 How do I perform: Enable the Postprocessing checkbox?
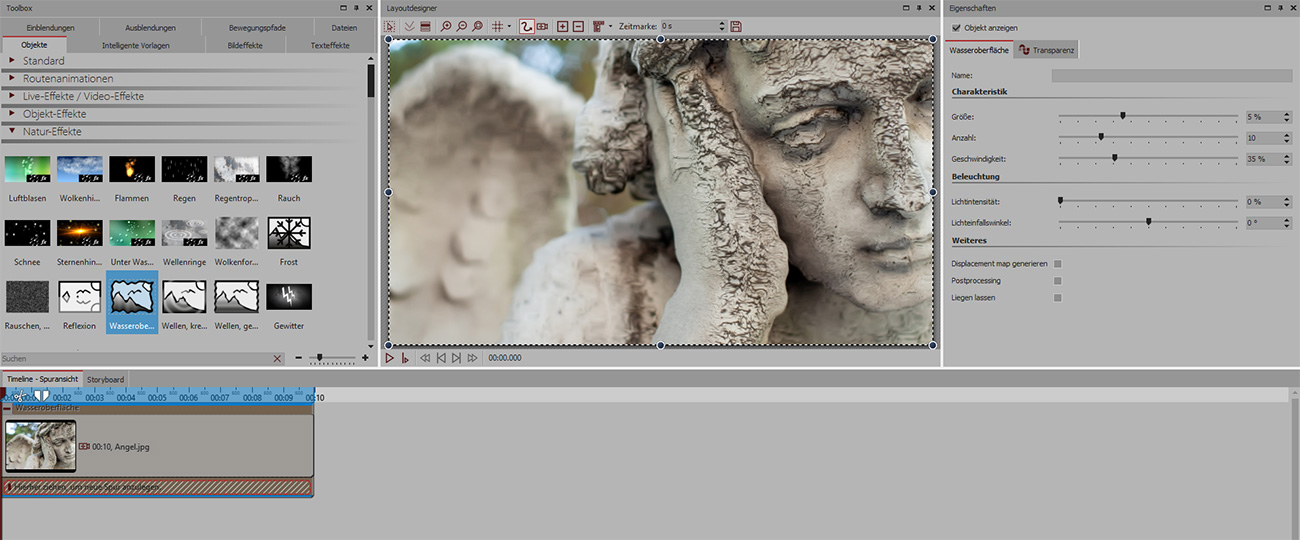1058,281
